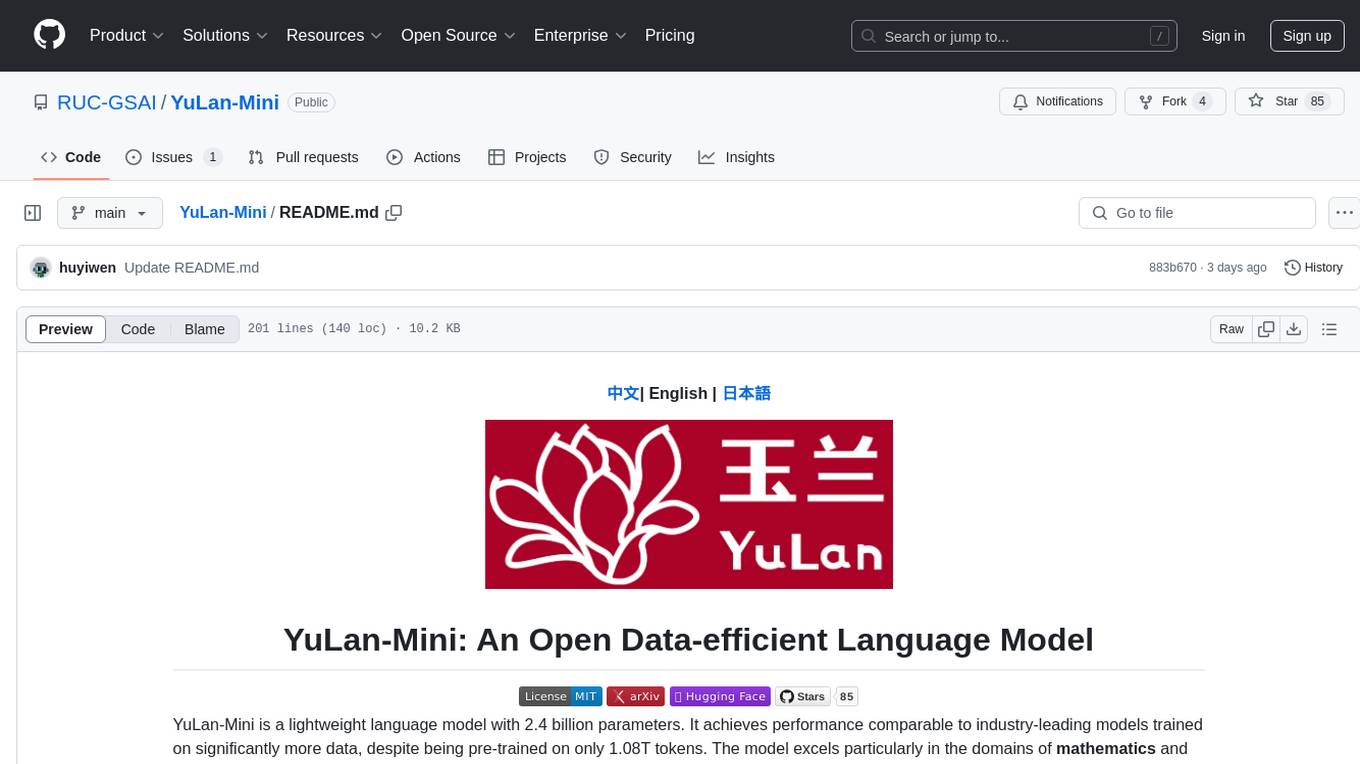Open huyiwen's avatar

[41, 268]
